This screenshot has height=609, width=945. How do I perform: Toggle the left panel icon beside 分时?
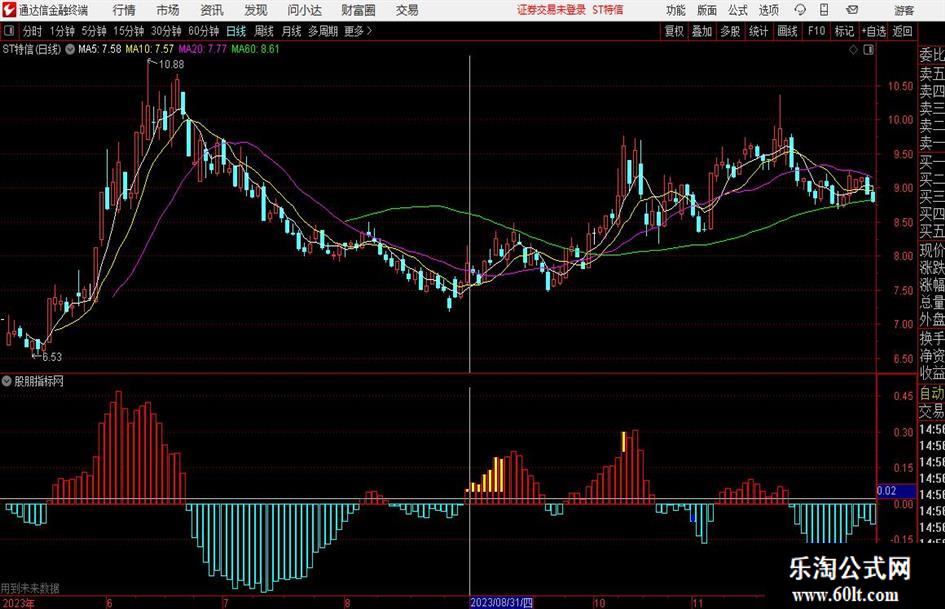9,31
